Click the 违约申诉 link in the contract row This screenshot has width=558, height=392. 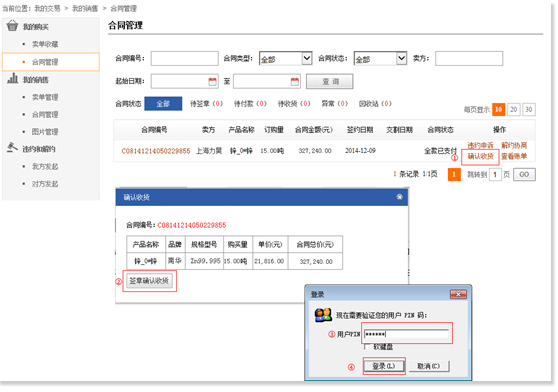[x=480, y=145]
